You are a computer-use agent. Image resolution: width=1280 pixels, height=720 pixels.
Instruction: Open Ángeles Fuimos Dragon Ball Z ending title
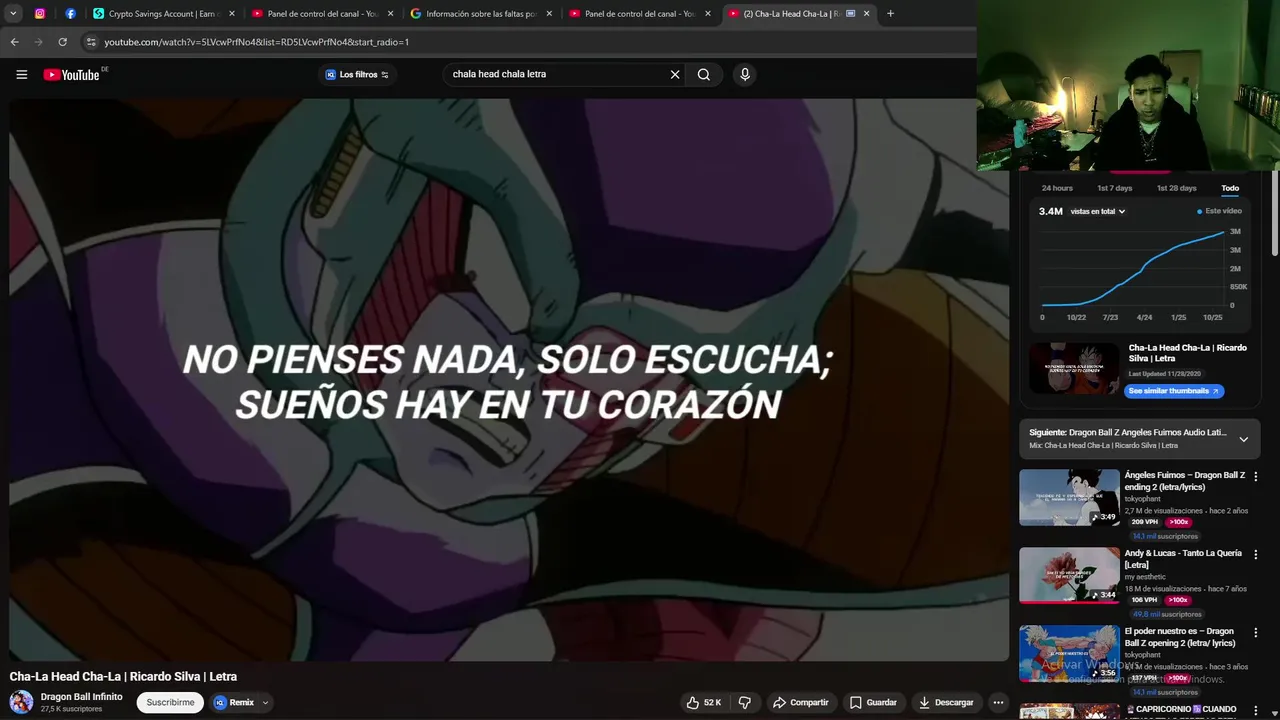pos(1185,481)
